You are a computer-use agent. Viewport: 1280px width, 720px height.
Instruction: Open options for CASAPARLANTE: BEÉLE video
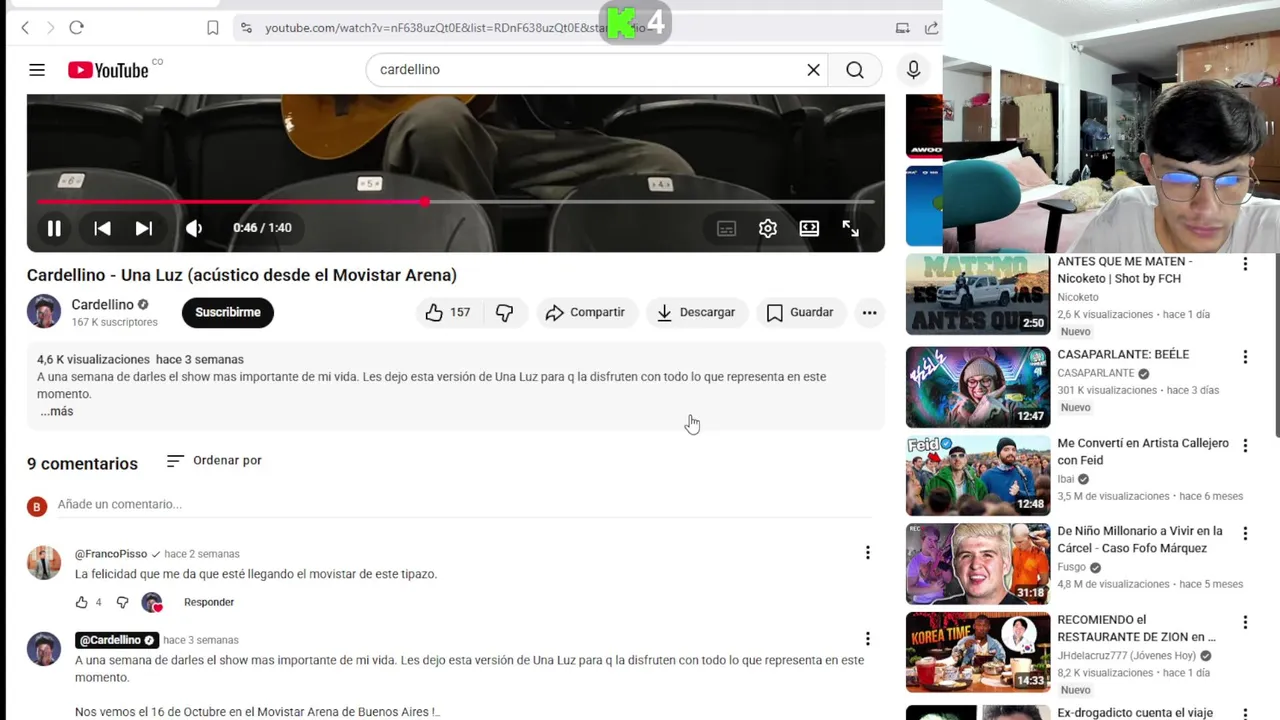point(1245,357)
